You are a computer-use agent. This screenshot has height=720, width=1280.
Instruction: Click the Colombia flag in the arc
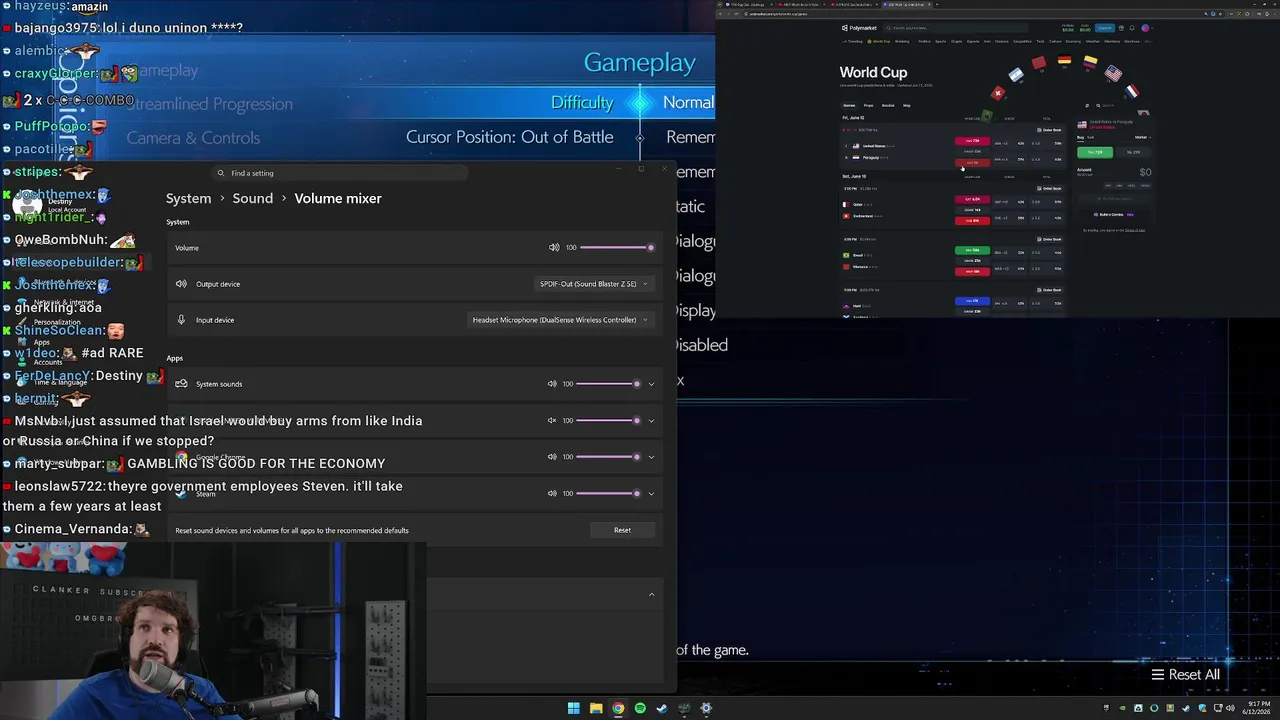click(x=1089, y=64)
